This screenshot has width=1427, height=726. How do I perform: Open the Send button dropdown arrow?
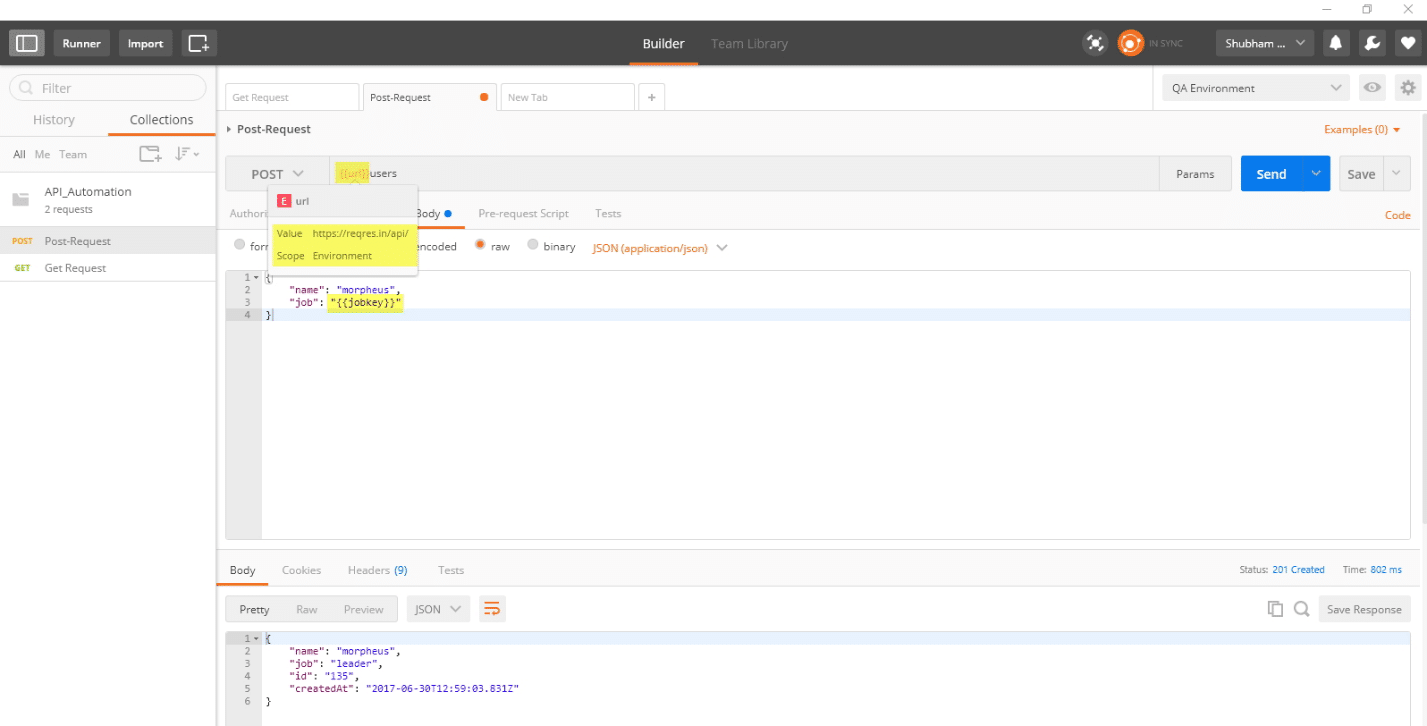coord(1316,174)
